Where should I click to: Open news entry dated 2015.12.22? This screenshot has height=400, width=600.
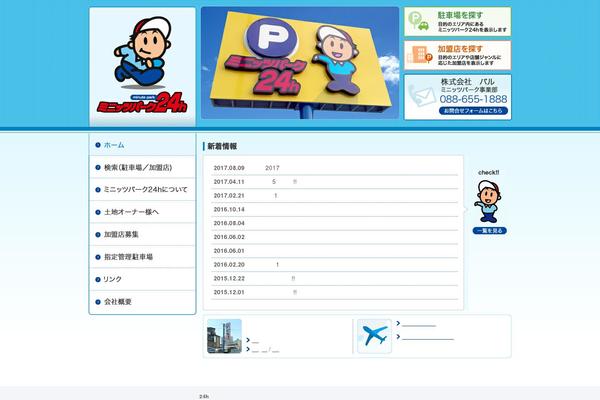tap(334, 278)
